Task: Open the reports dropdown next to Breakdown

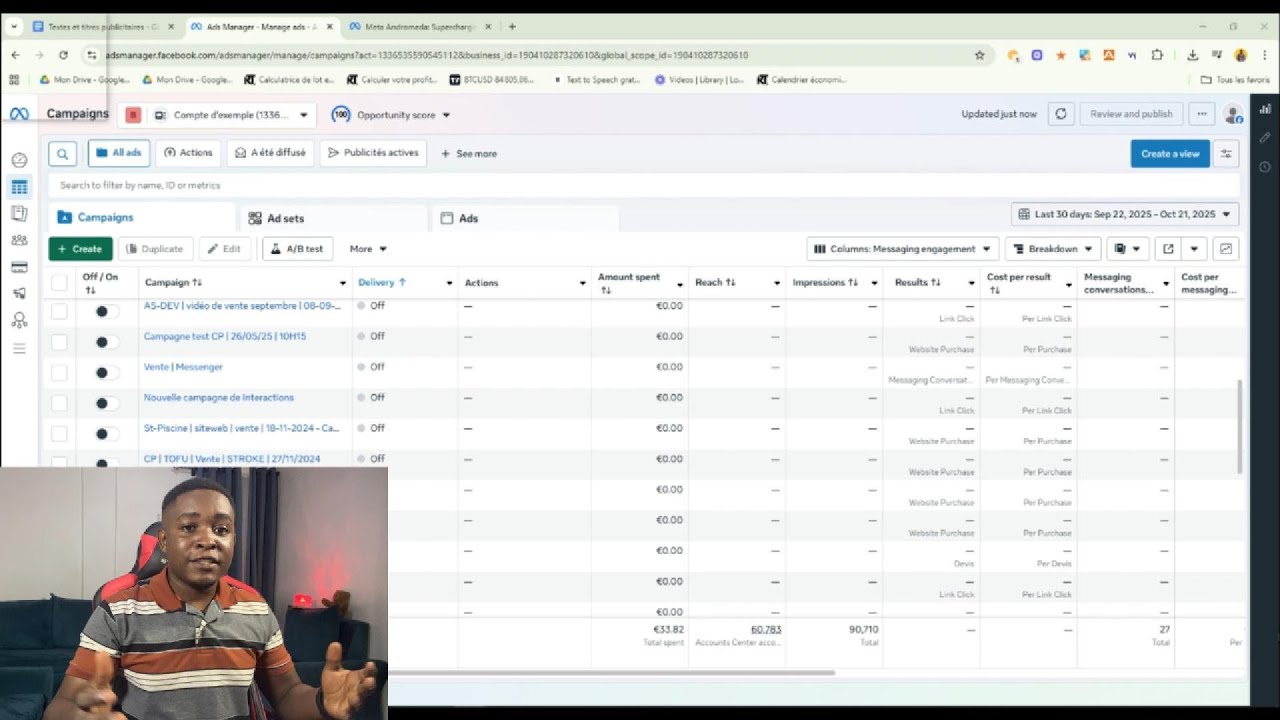Action: (x=1127, y=249)
